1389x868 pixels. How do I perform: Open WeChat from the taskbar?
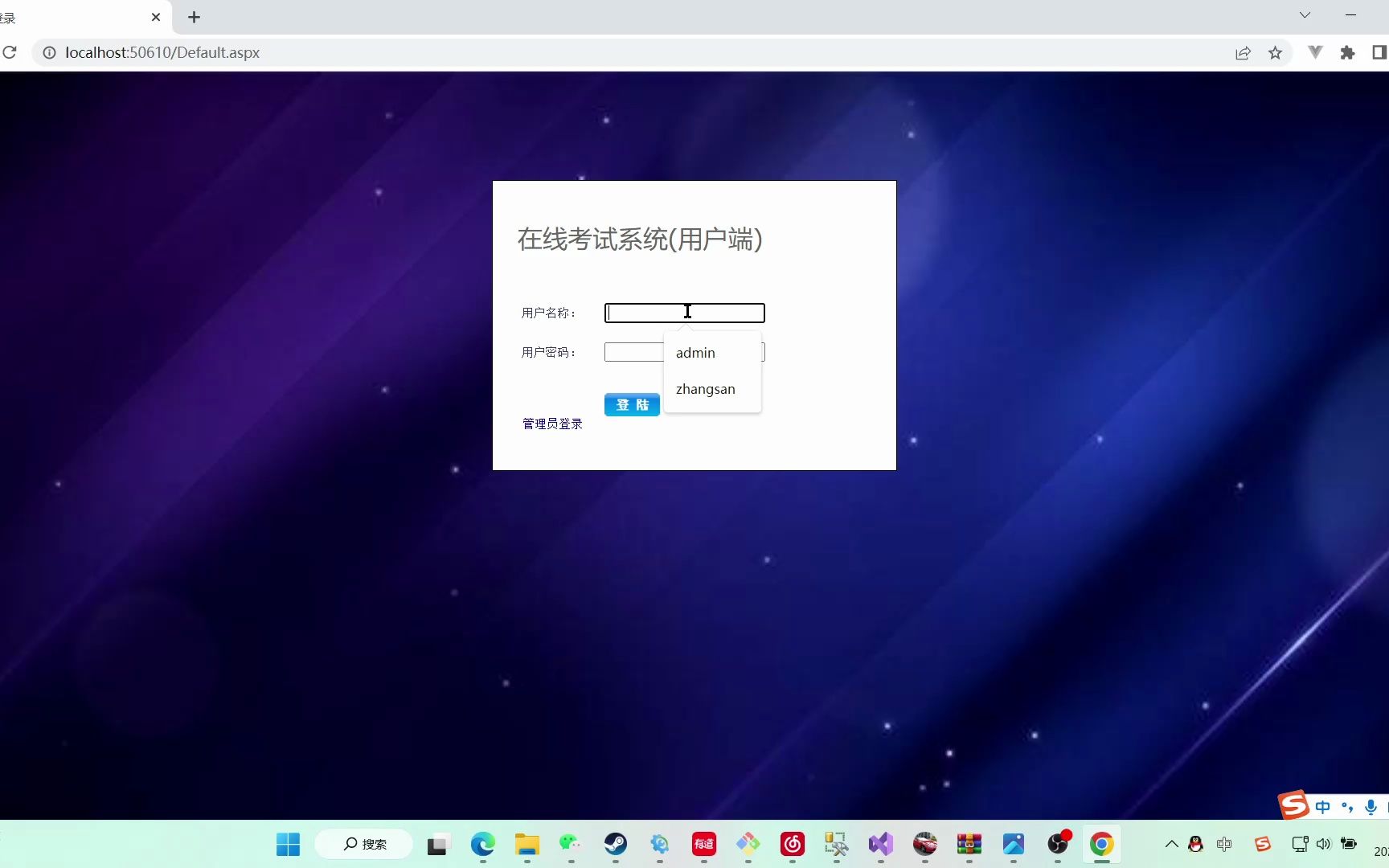(571, 845)
